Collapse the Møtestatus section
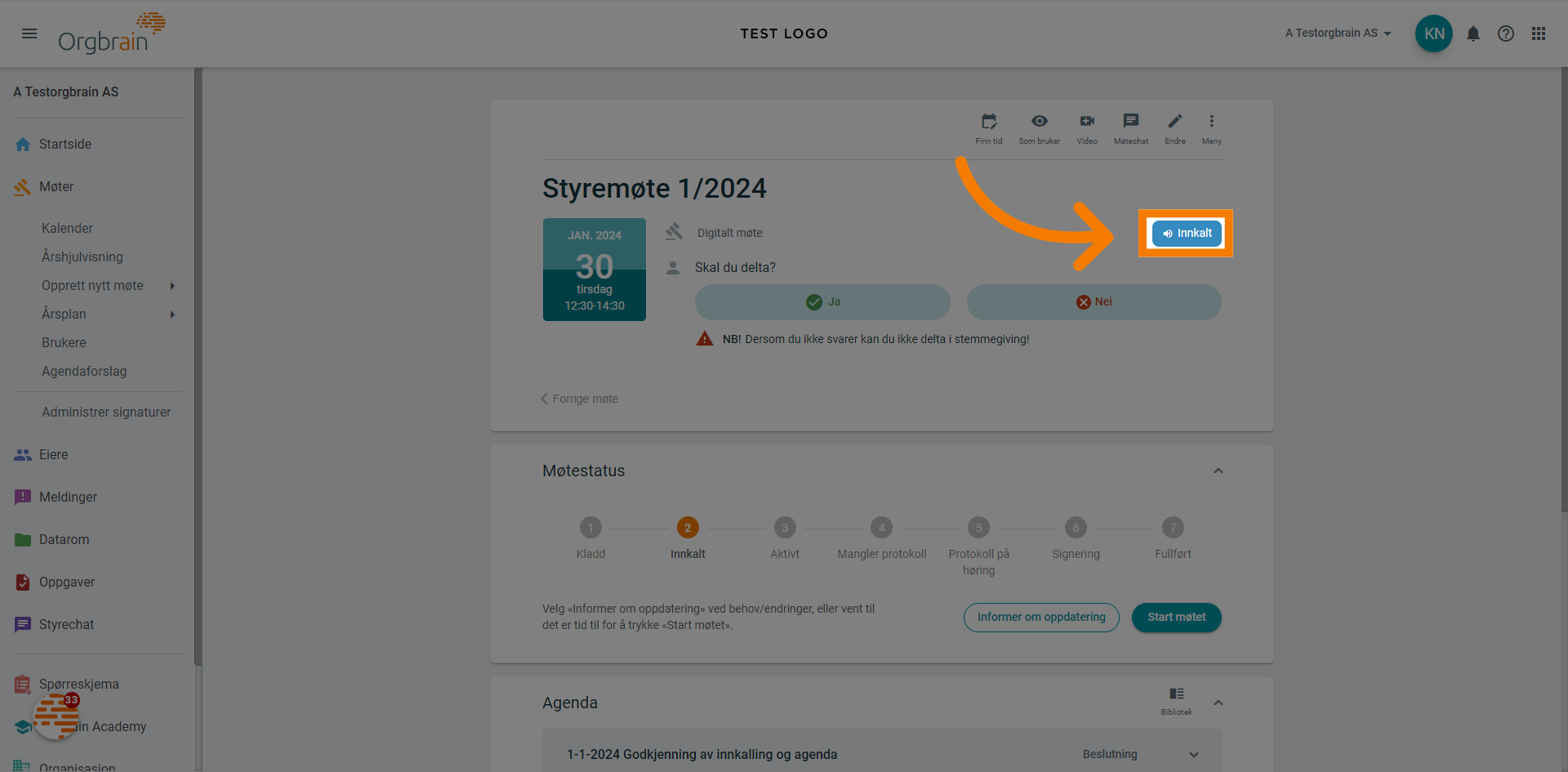 [1218, 471]
